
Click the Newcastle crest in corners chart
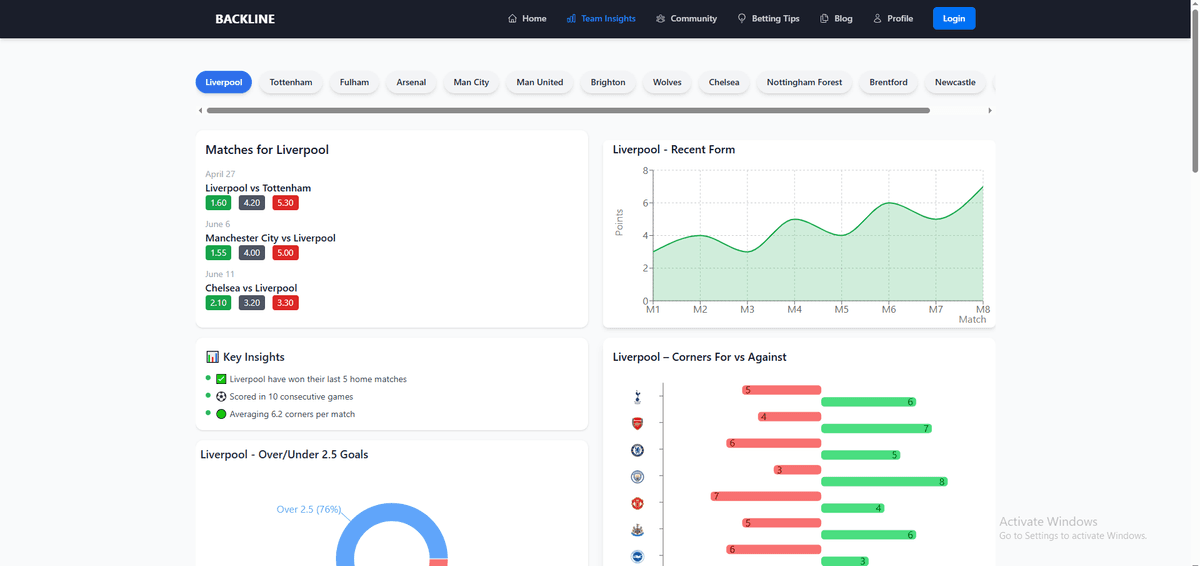pyautogui.click(x=637, y=530)
